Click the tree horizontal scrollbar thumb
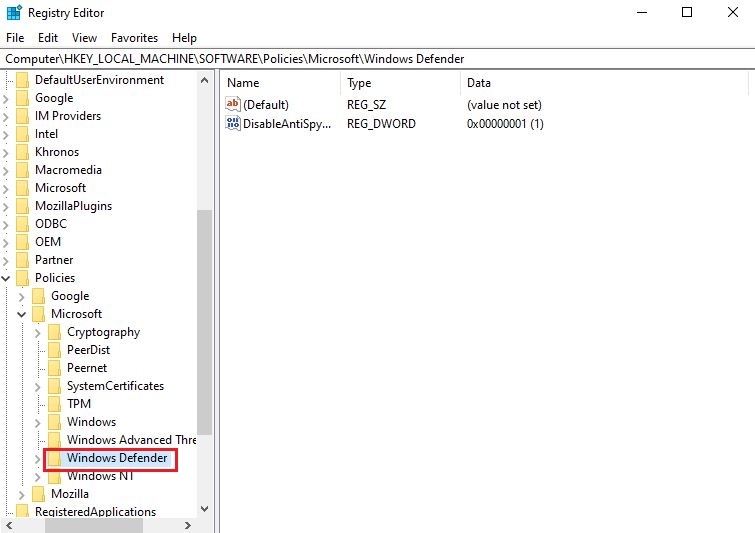 coord(94,525)
